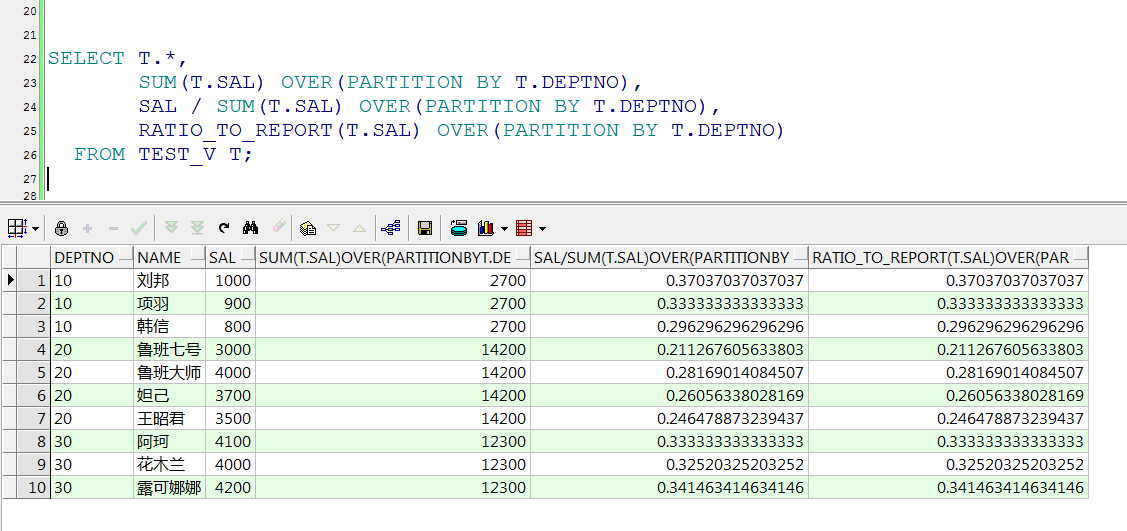
Task: Click the clear record eraser icon
Action: [x=279, y=227]
